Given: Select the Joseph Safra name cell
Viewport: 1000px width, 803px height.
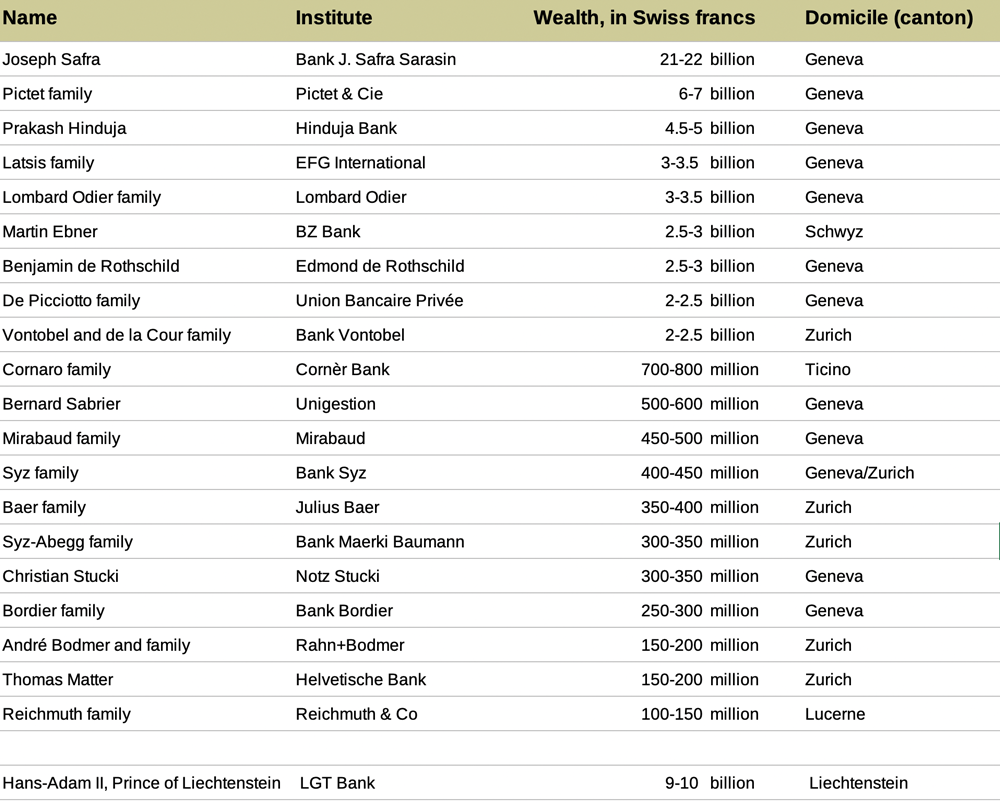Looking at the screenshot, I should pyautogui.click(x=51, y=59).
